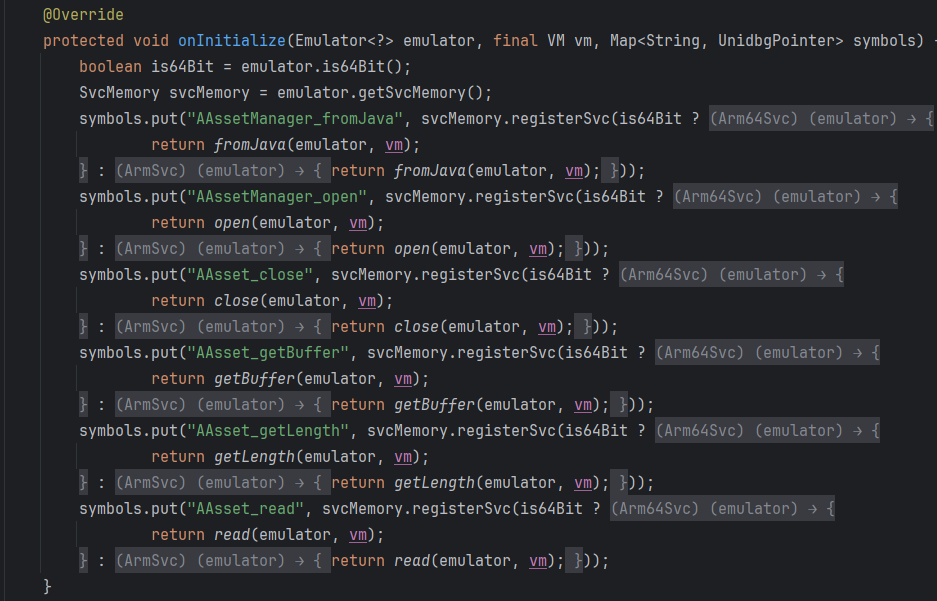Expand the Arm64Svc fold on the AAssetManager_fromJava line
937x601 pixels.
pos(821,119)
